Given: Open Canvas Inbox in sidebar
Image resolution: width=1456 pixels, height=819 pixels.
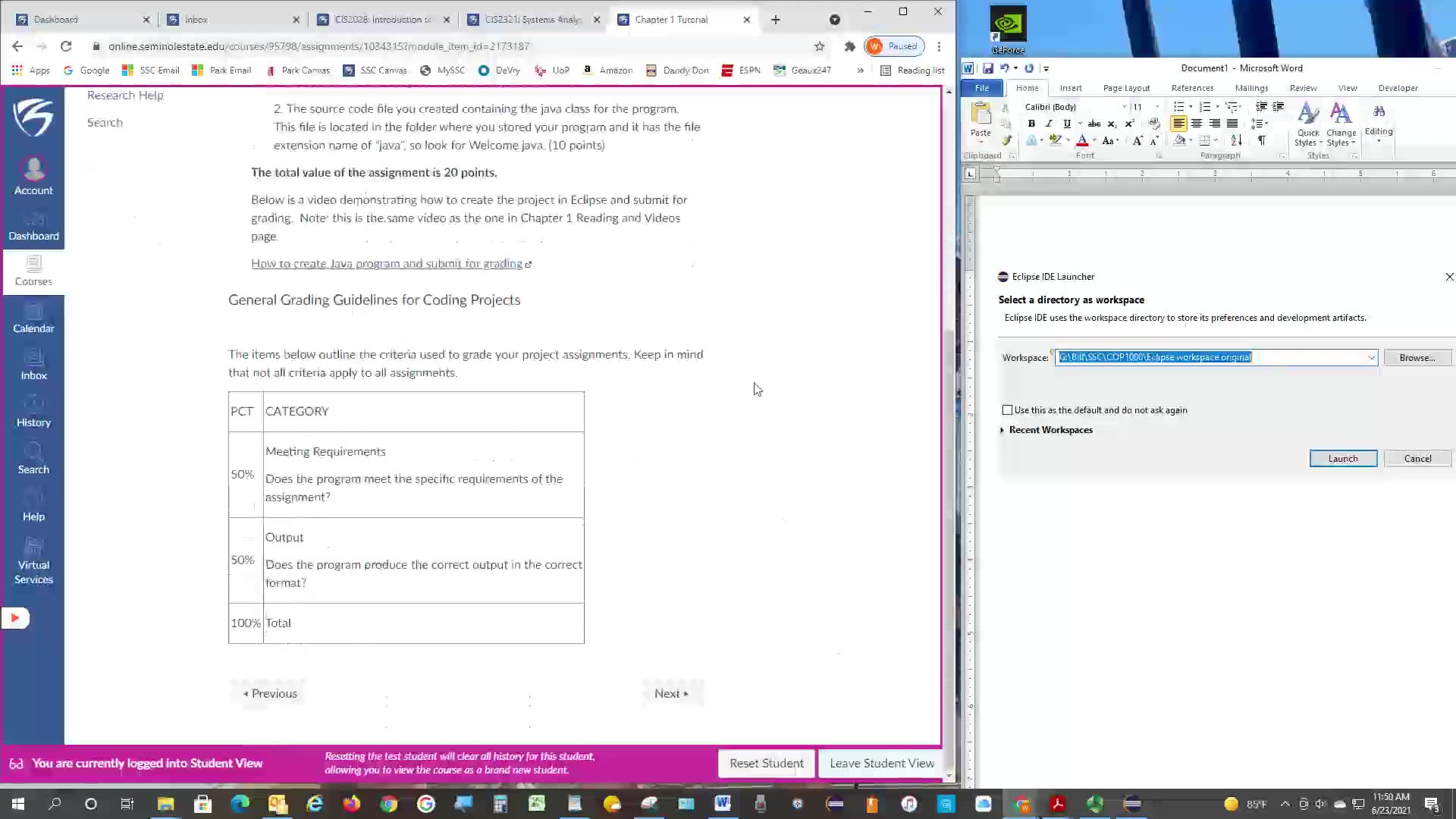Looking at the screenshot, I should (x=33, y=366).
